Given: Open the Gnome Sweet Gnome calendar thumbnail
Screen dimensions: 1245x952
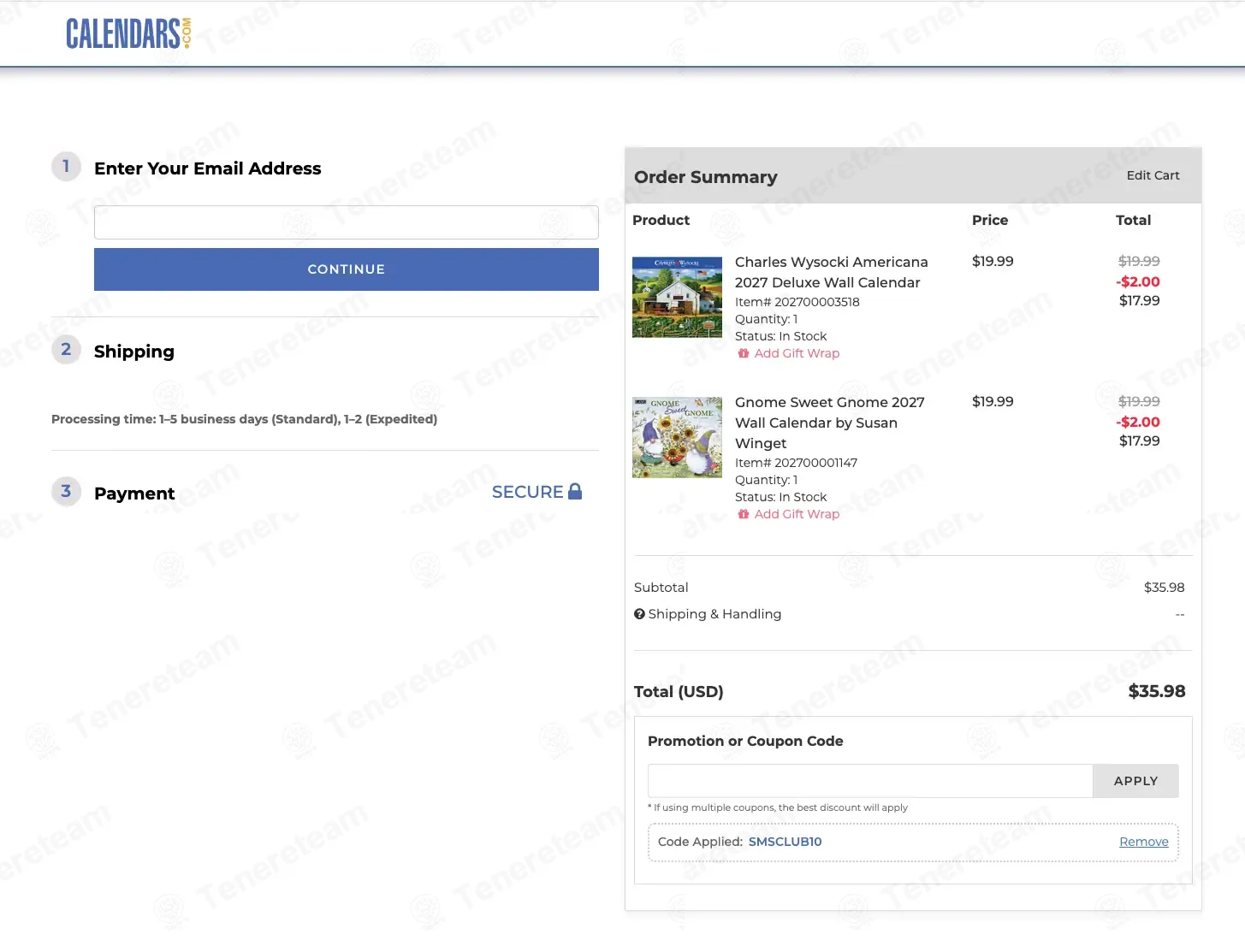Looking at the screenshot, I should click(677, 437).
